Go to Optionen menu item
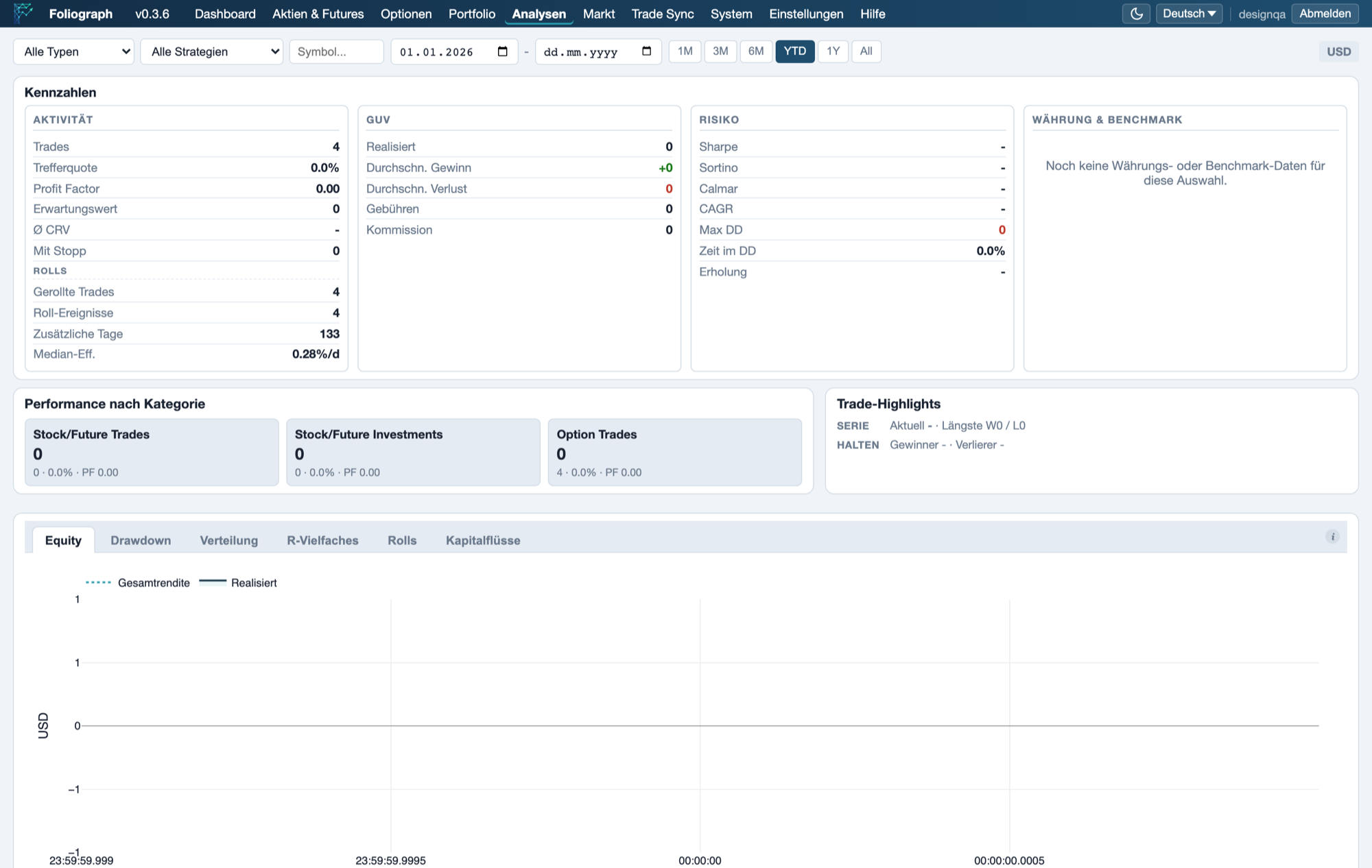The width and height of the screenshot is (1372, 868). 406,14
